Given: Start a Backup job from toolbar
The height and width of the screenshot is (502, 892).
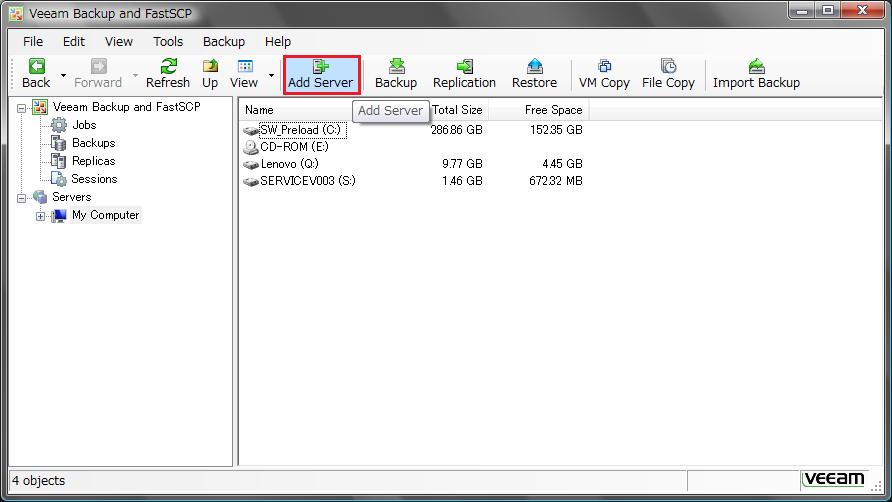Looking at the screenshot, I should (x=396, y=74).
